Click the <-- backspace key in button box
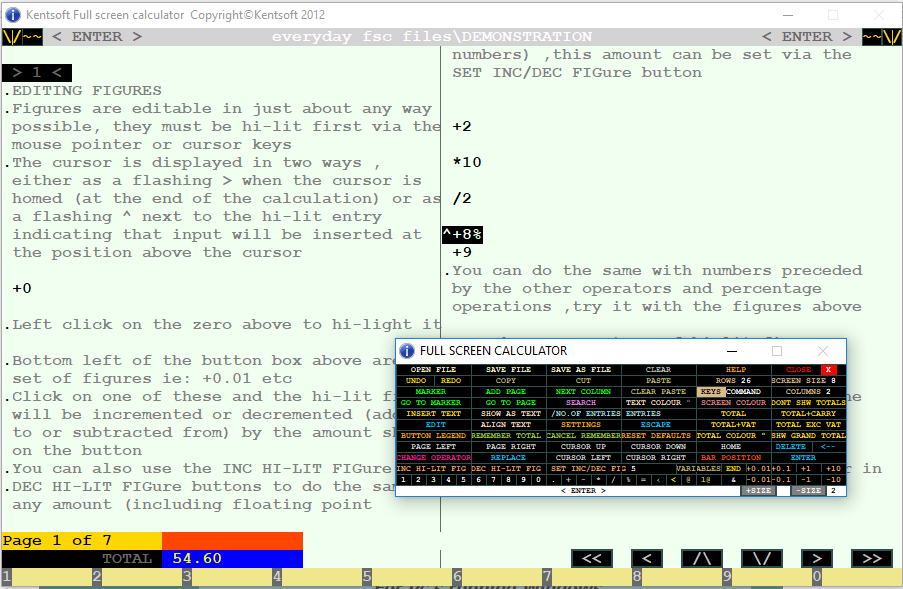The image size is (903, 589). point(828,446)
